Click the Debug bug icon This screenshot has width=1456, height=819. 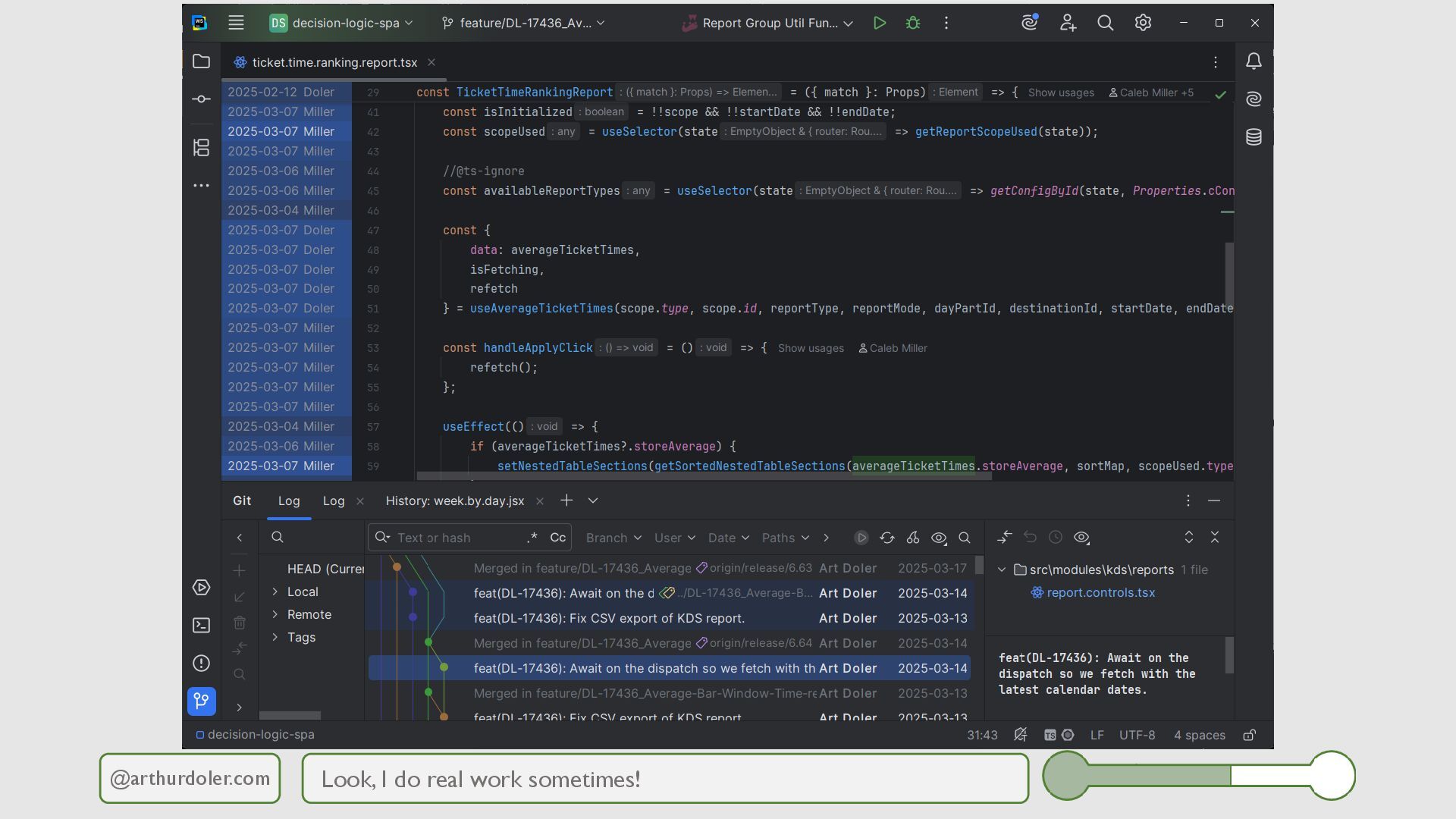913,24
